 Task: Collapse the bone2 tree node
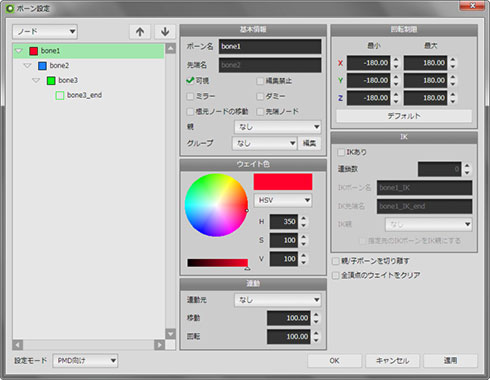tap(28, 66)
